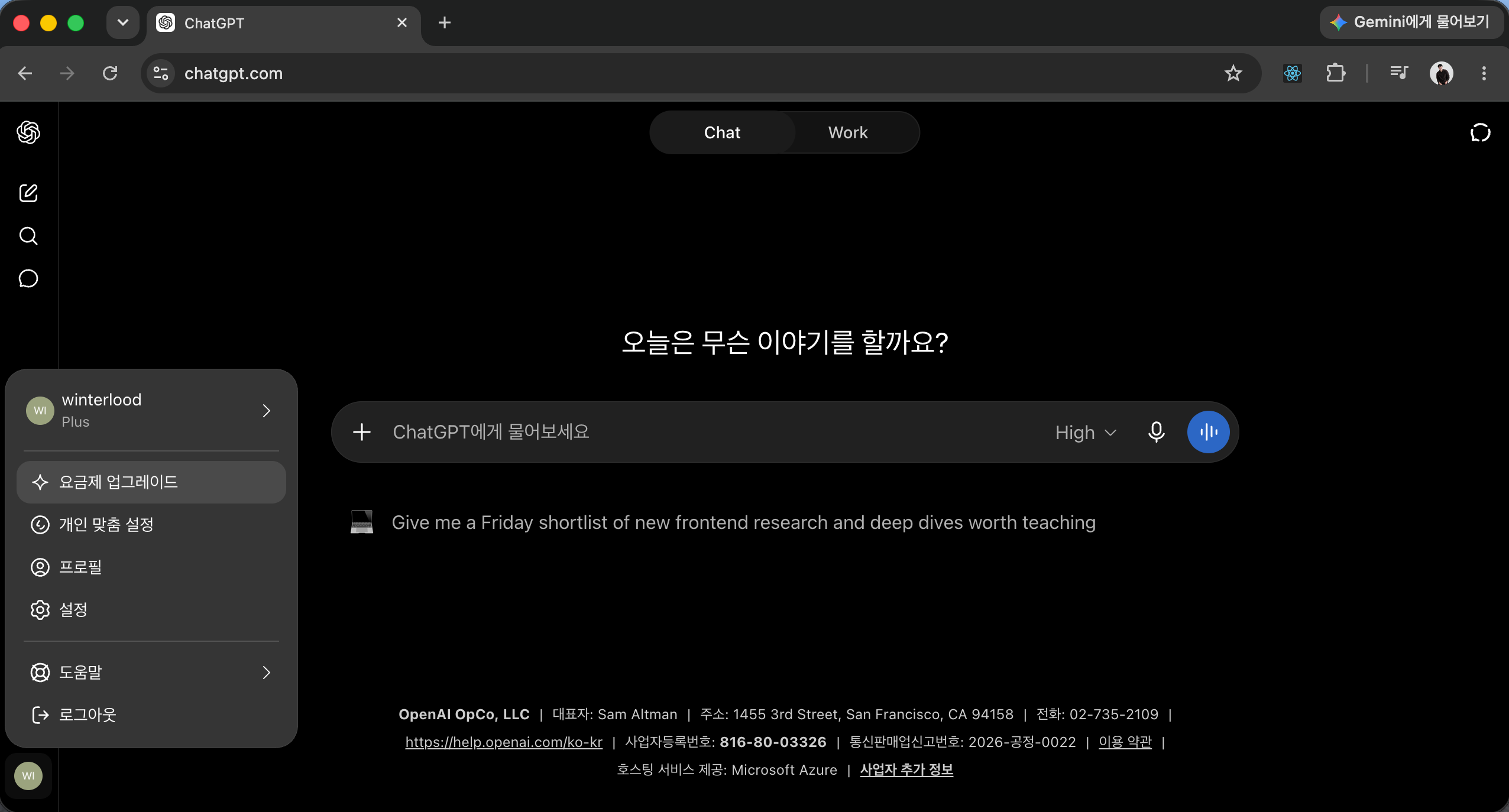Click the ChatGPT logo in sidebar

point(28,132)
